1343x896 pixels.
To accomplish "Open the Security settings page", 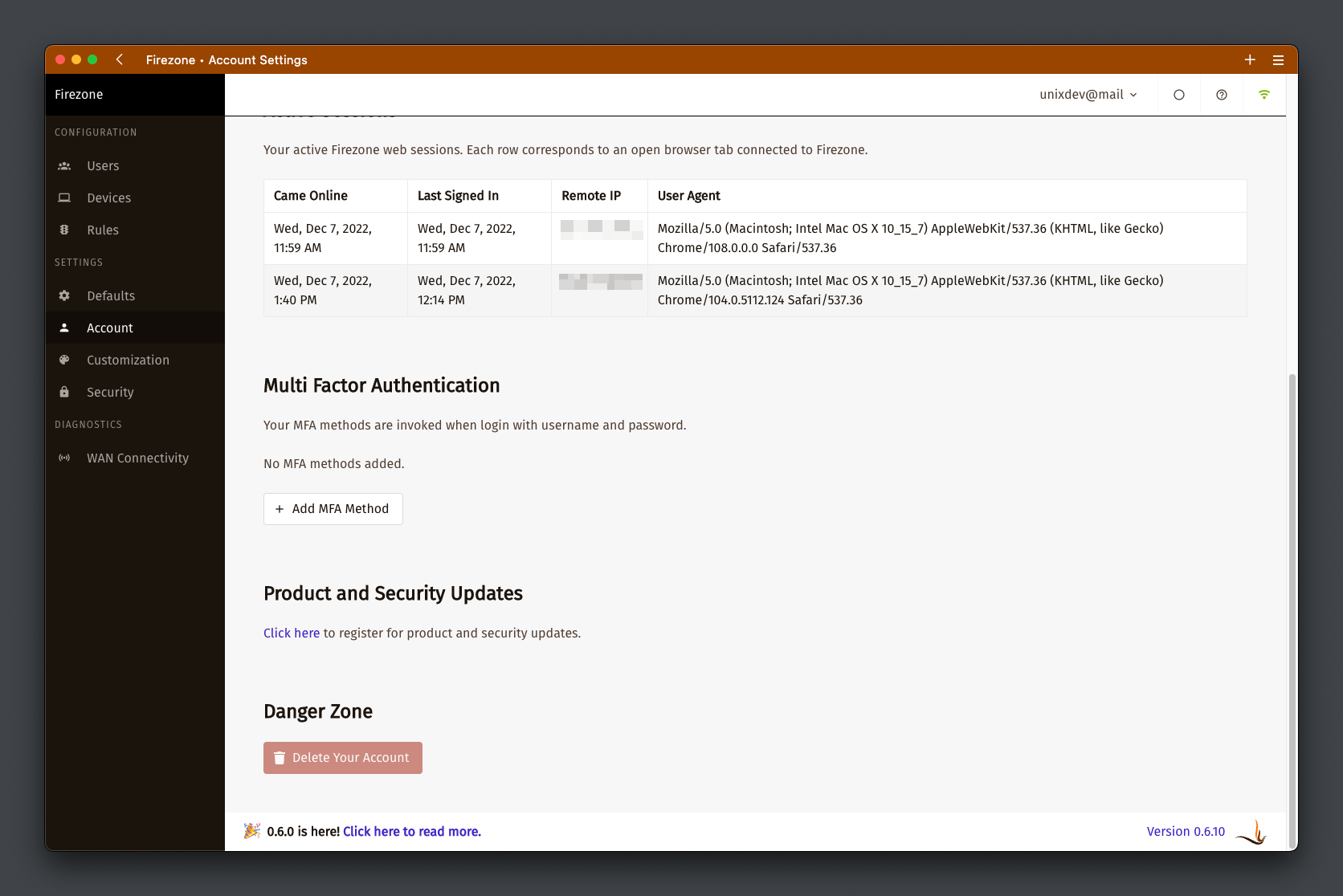I will pyautogui.click(x=135, y=393).
